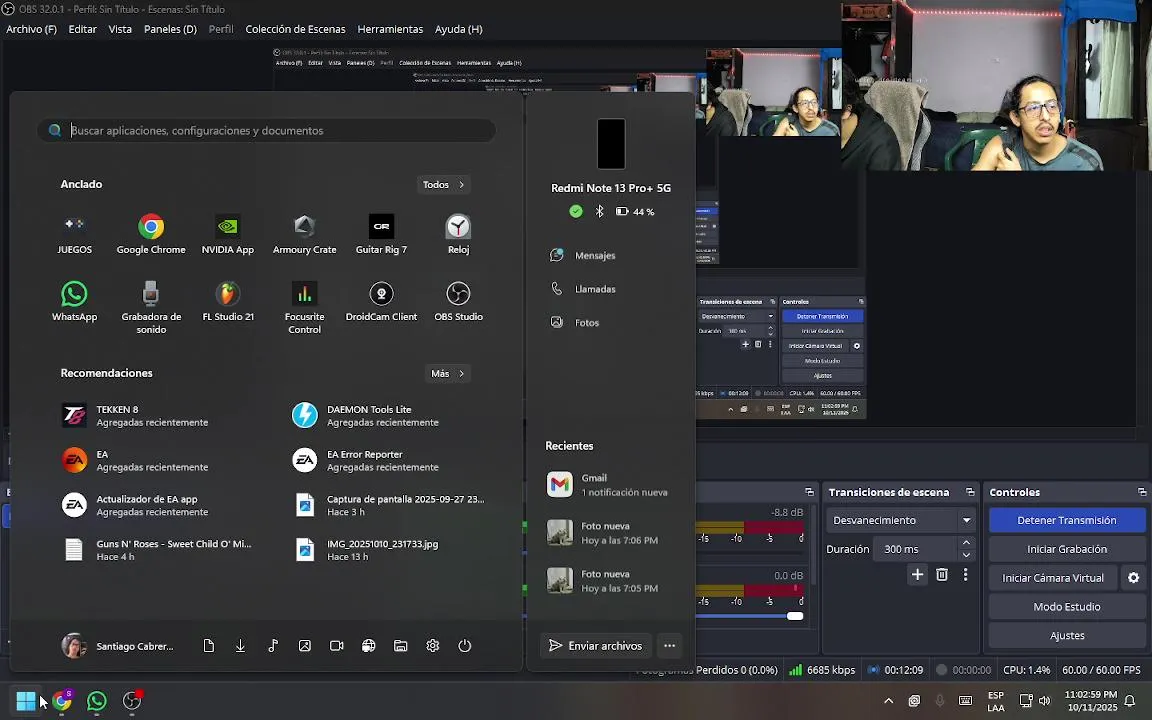
Task: Open WhatsApp from the taskbar
Action: (96, 701)
